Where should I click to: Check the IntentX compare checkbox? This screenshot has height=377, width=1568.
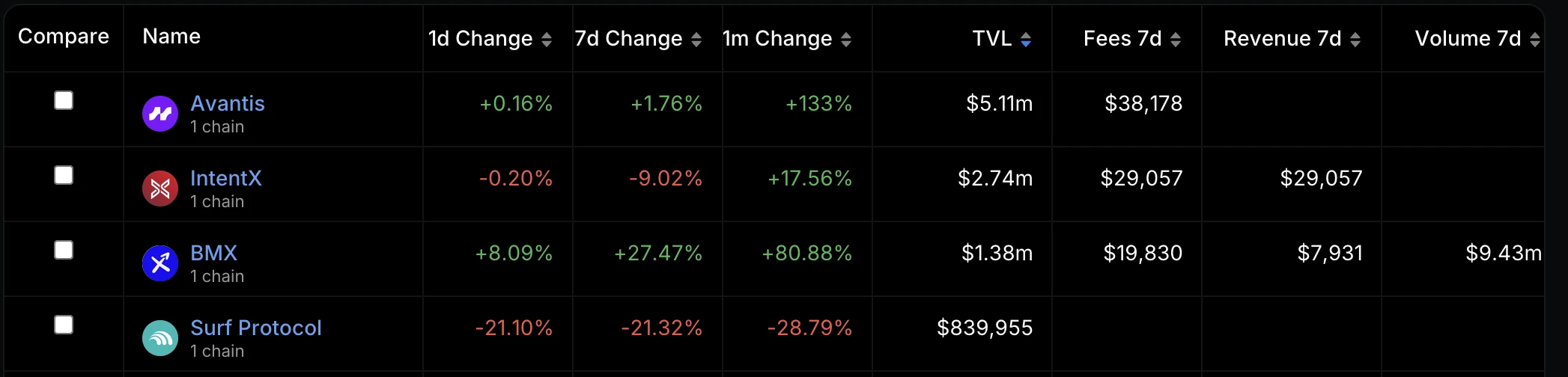coord(64,175)
